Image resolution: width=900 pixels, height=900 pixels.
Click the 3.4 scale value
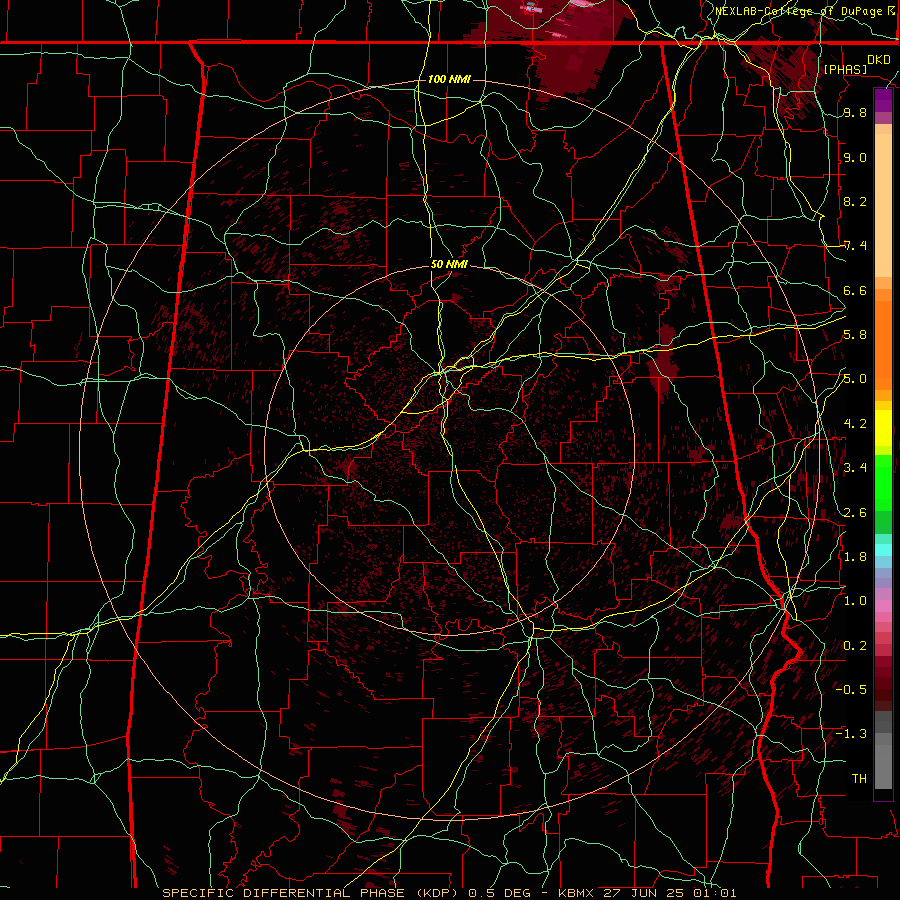(x=855, y=468)
